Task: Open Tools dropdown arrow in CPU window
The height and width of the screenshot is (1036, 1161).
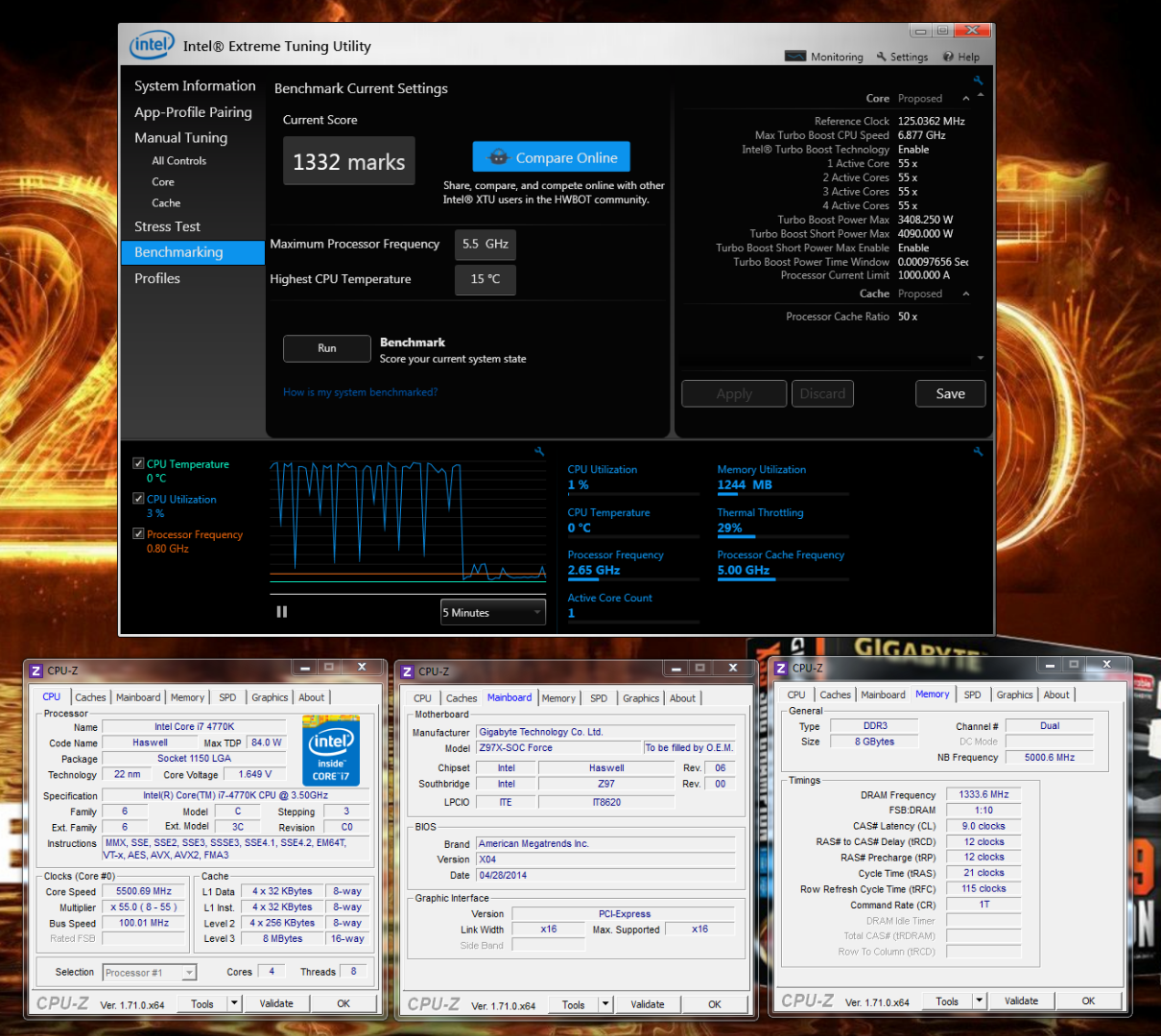Action: [x=234, y=1003]
